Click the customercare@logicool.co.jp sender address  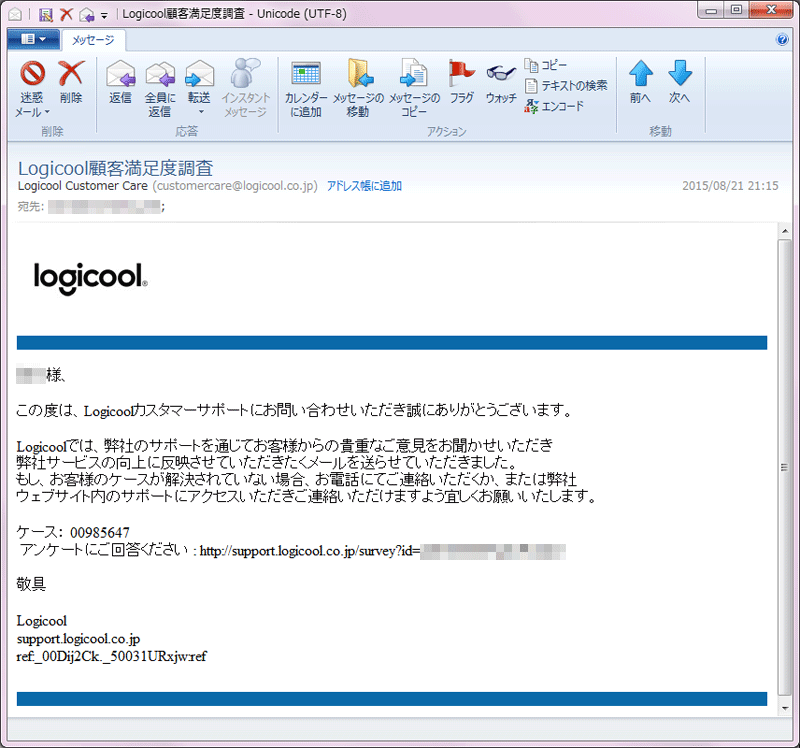point(235,186)
